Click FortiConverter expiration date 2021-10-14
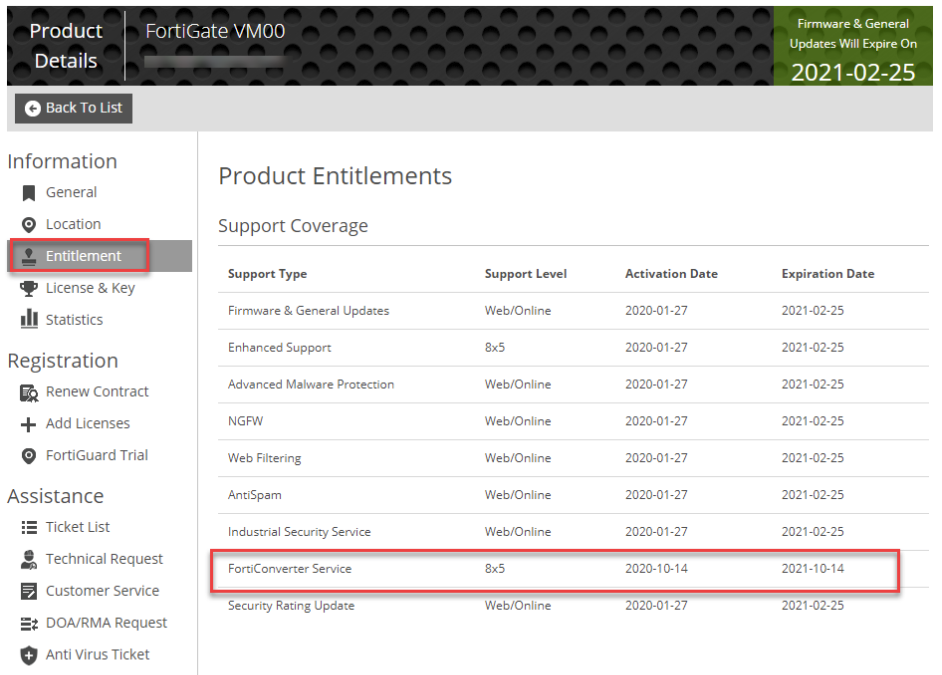942x675 pixels. tap(812, 569)
